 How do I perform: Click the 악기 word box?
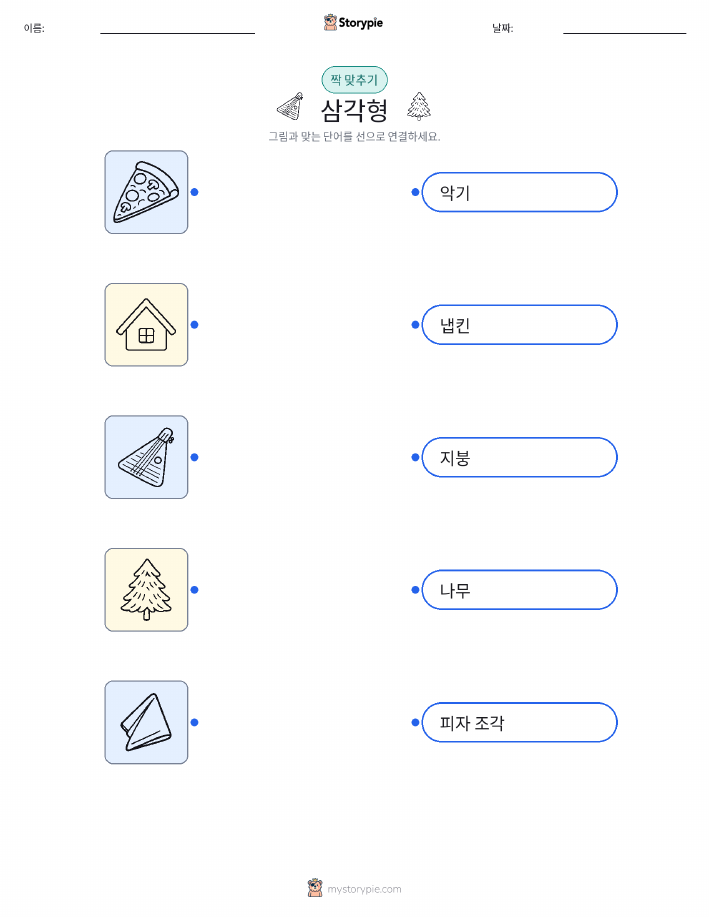[x=519, y=192]
